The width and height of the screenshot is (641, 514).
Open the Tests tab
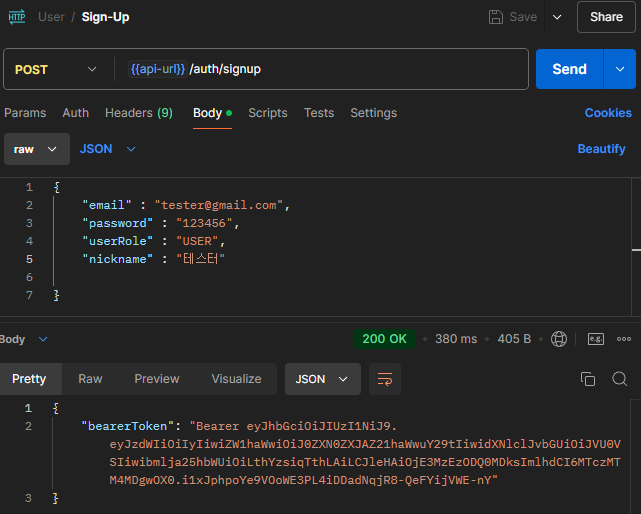[x=319, y=113]
